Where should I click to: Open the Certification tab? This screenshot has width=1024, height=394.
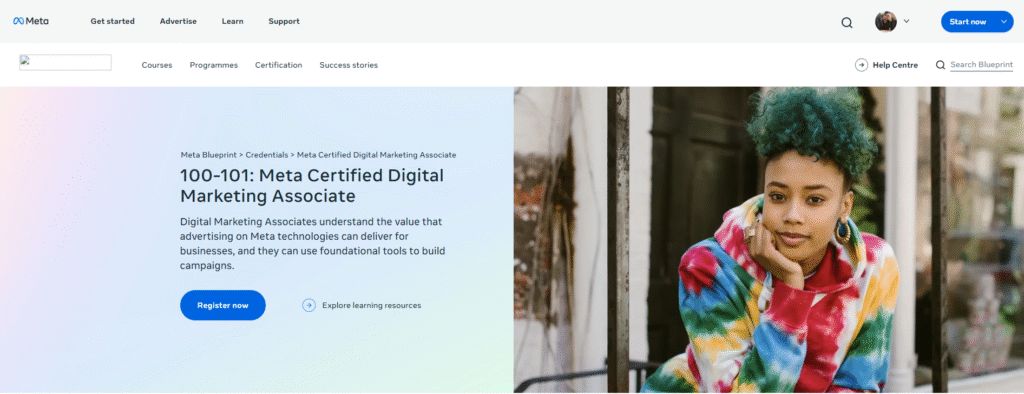tap(279, 65)
